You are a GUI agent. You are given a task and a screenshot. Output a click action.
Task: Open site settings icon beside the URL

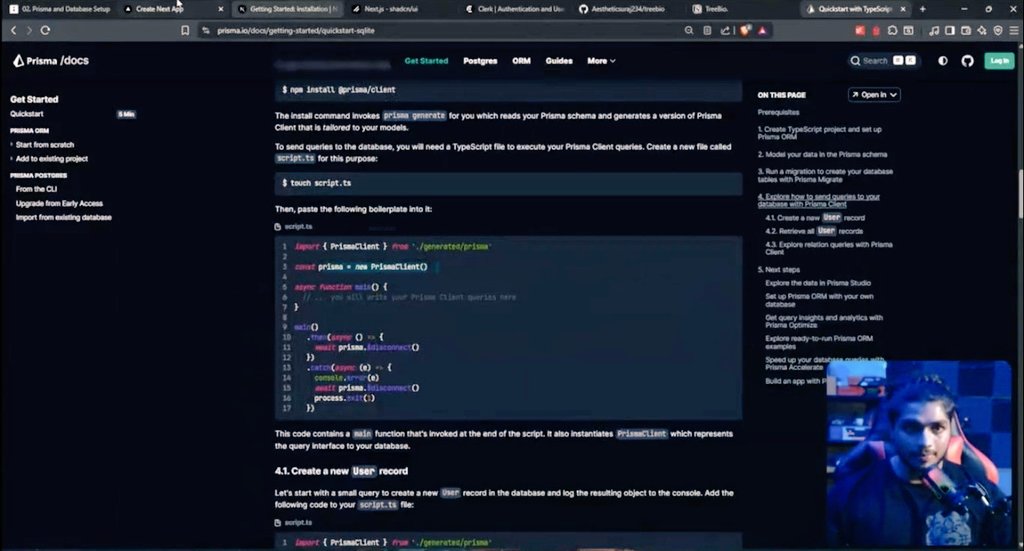coord(206,31)
